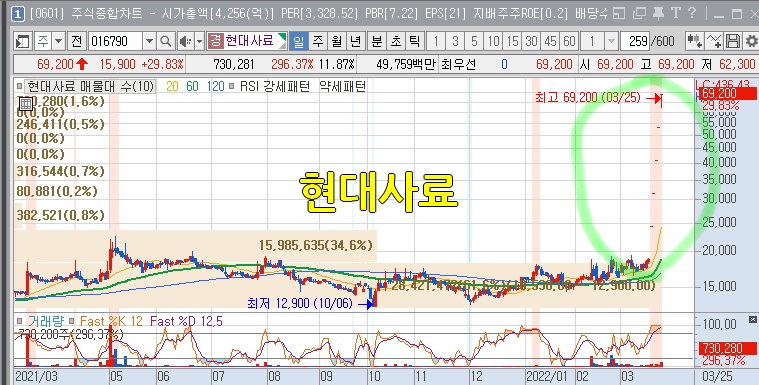Click the 약세패턴 legend label

point(342,87)
